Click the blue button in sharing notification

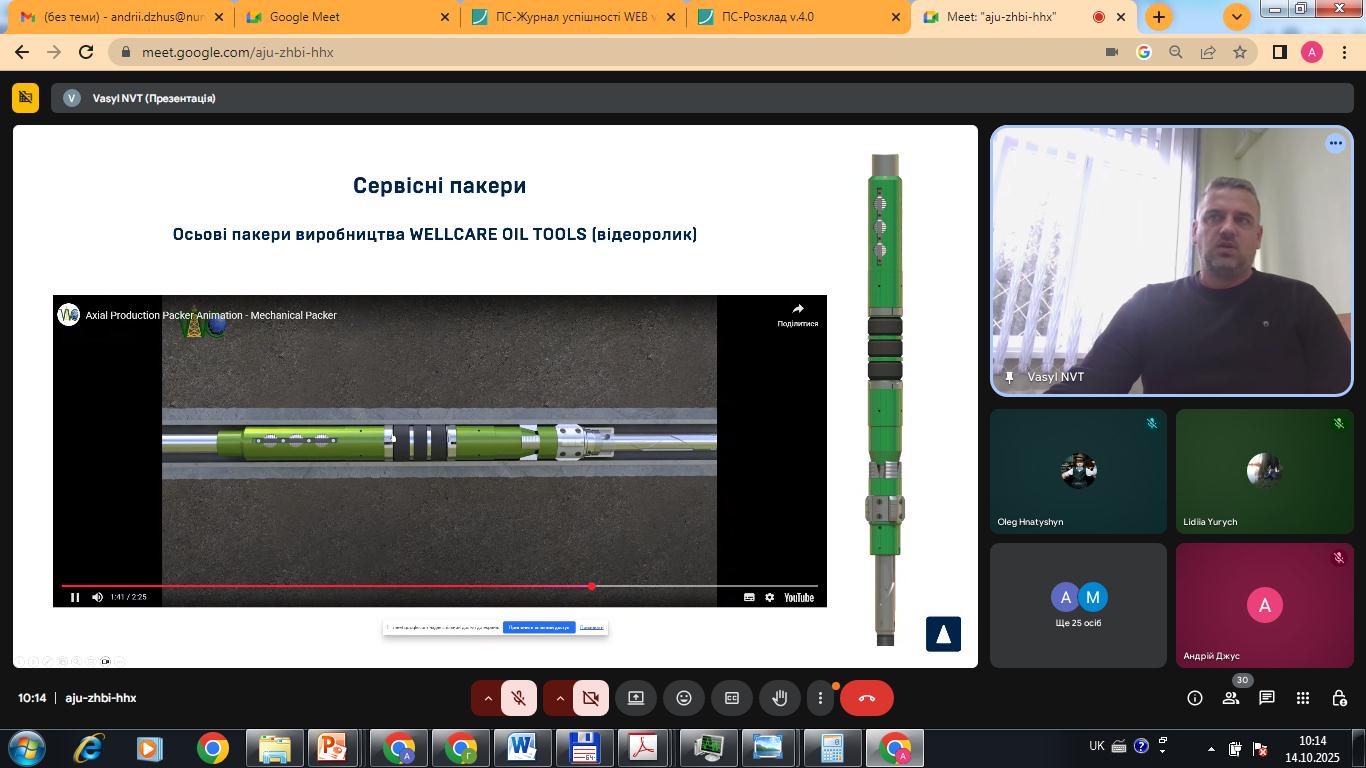(x=539, y=628)
